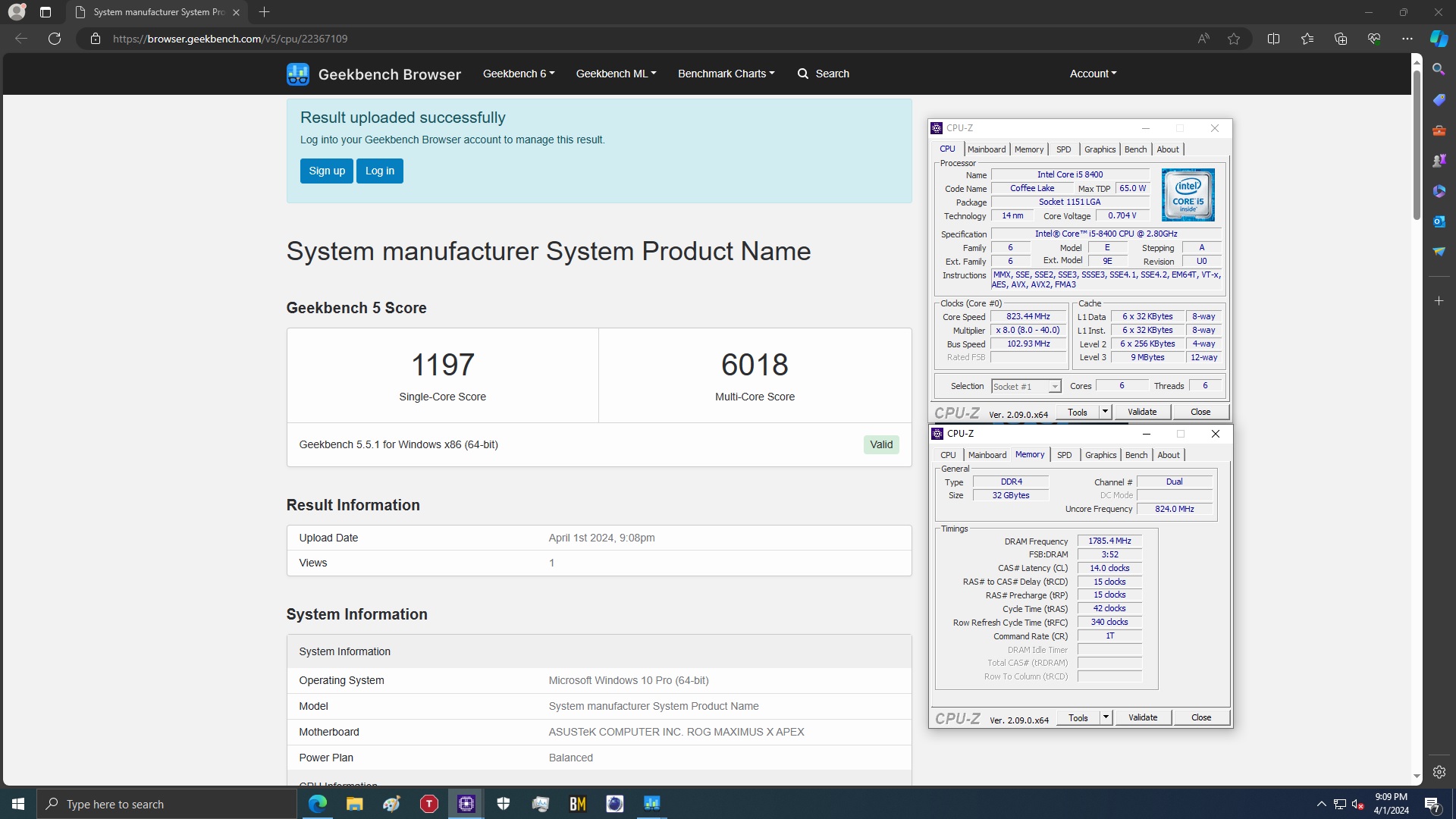Switch to Mainboard tab in upper CPU-Z
The image size is (1456, 819).
(987, 149)
